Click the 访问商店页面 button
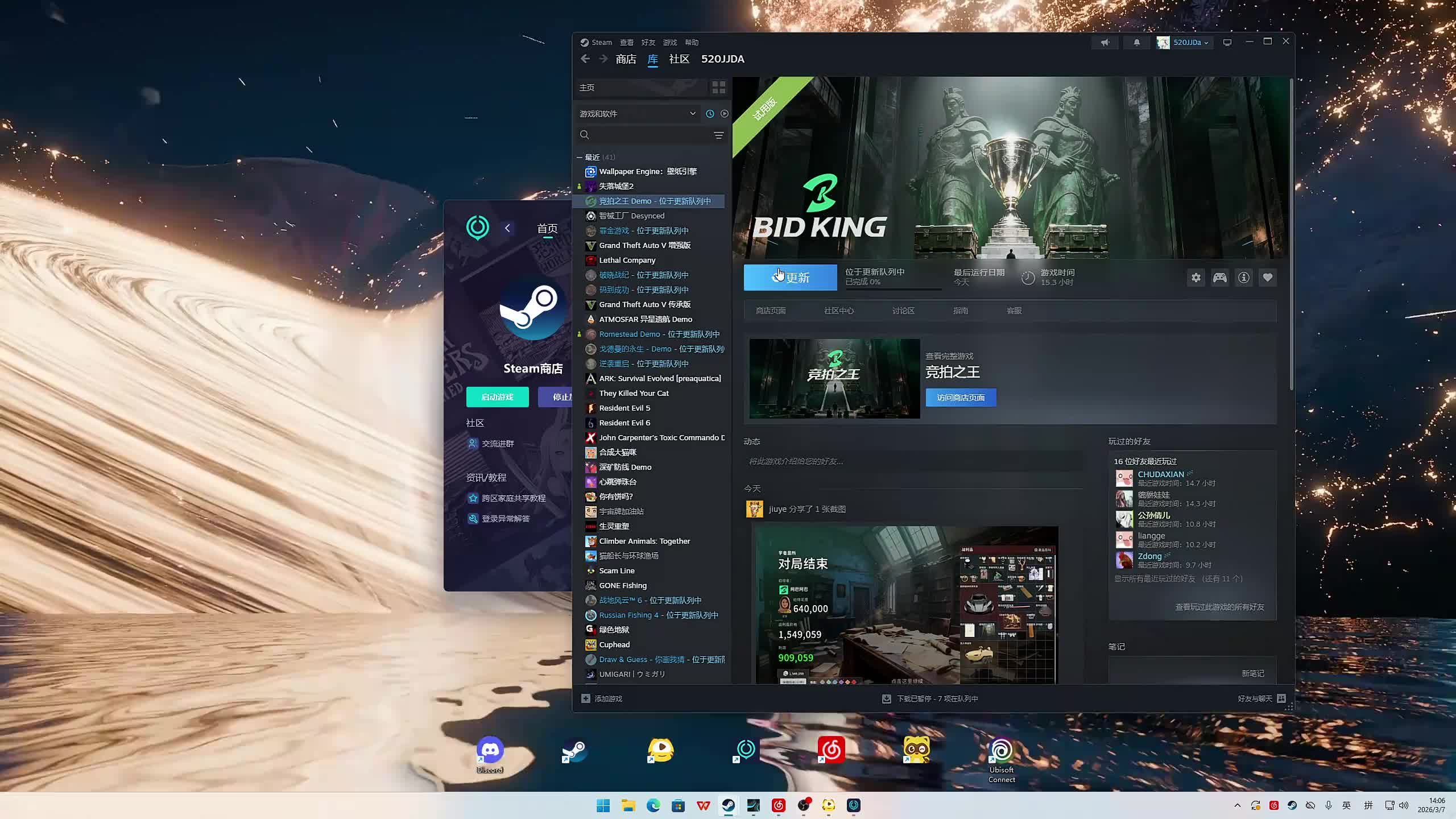 pyautogui.click(x=961, y=398)
